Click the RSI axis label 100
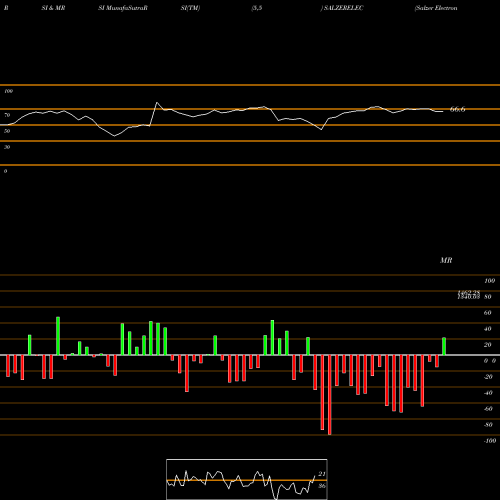This screenshot has width=500, height=500. click(9, 91)
